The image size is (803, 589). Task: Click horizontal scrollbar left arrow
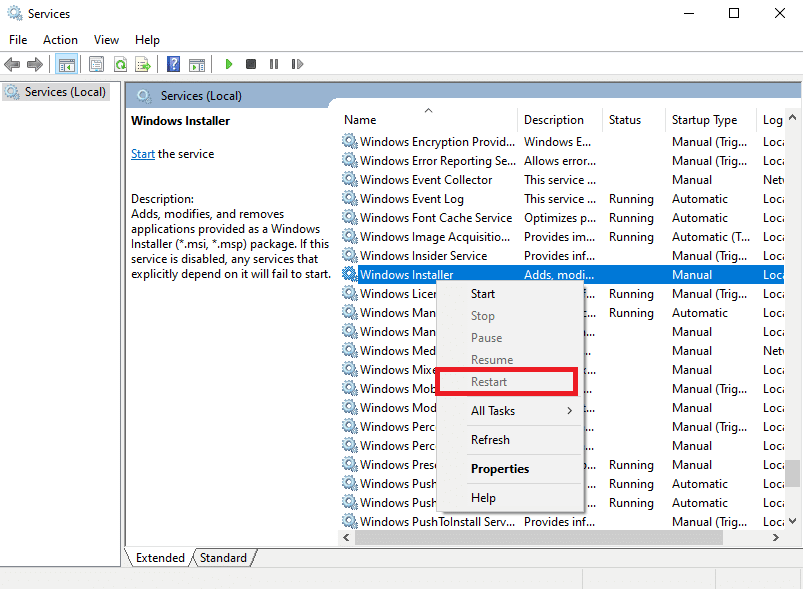coord(347,537)
